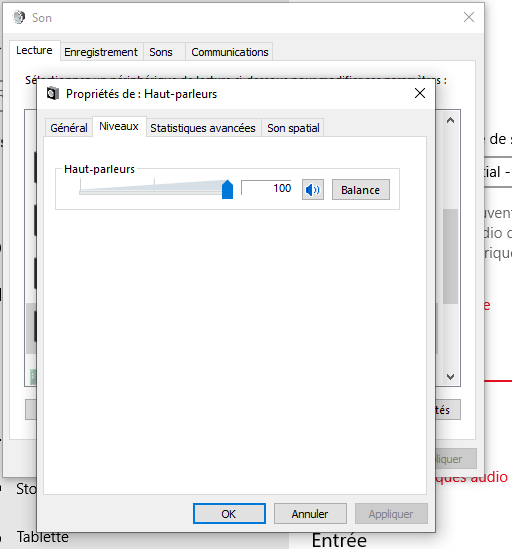
Task: Confirm with the OK button
Action: point(229,514)
